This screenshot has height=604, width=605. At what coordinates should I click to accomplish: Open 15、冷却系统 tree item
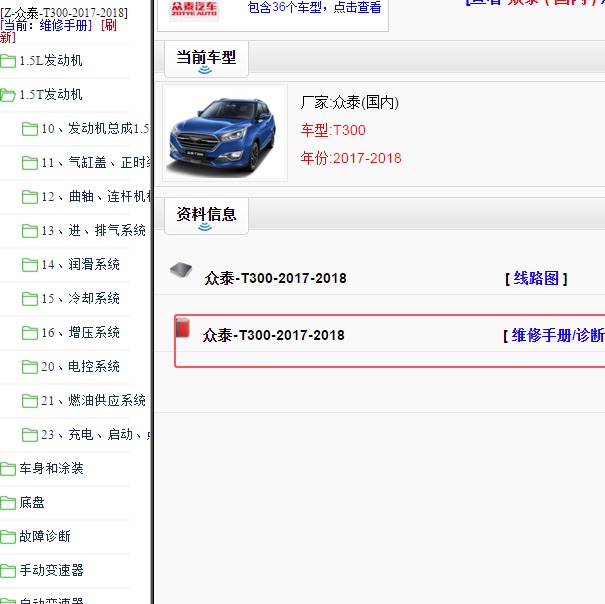[x=80, y=298]
